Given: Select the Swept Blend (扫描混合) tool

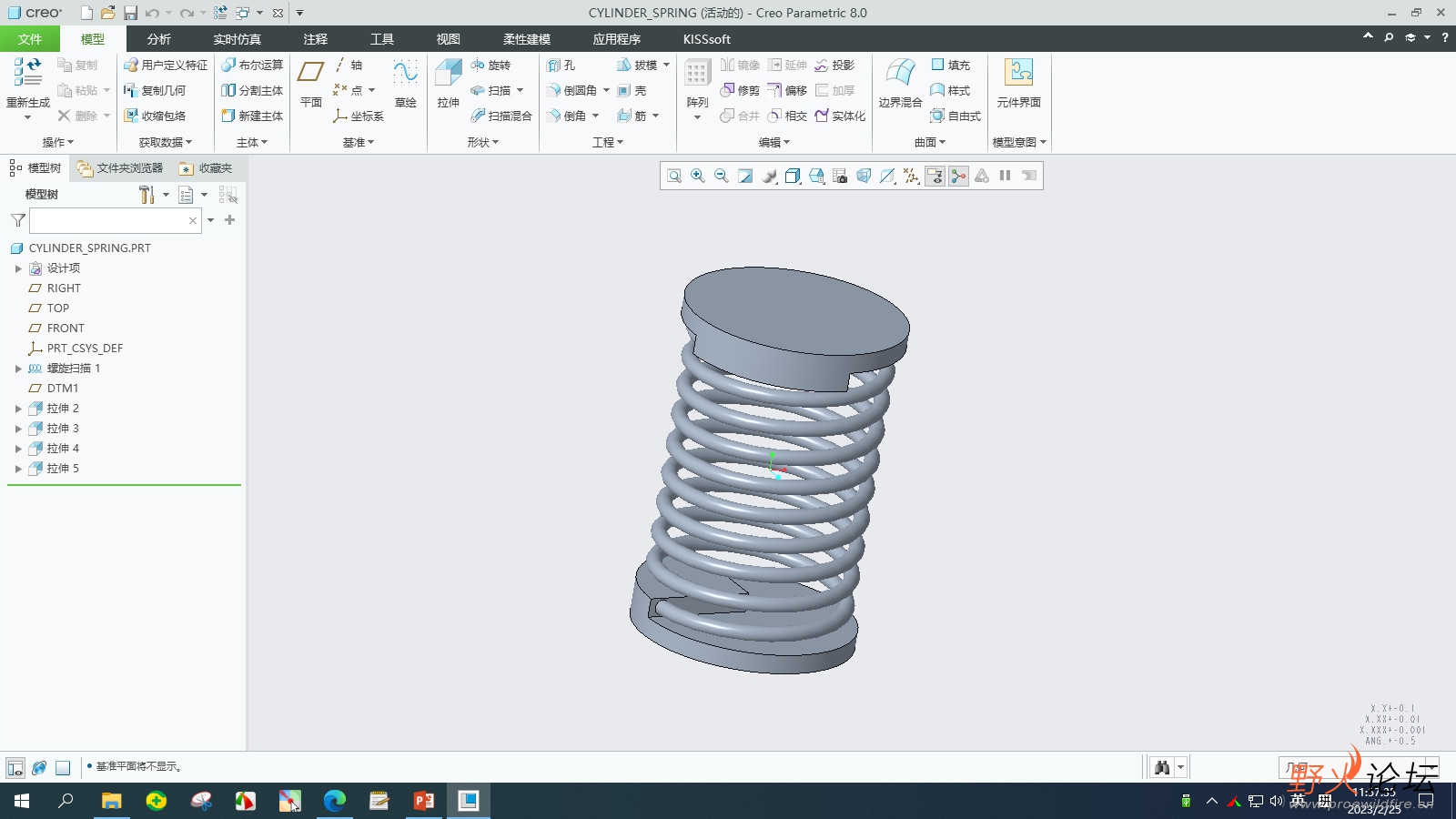Looking at the screenshot, I should pyautogui.click(x=500, y=116).
